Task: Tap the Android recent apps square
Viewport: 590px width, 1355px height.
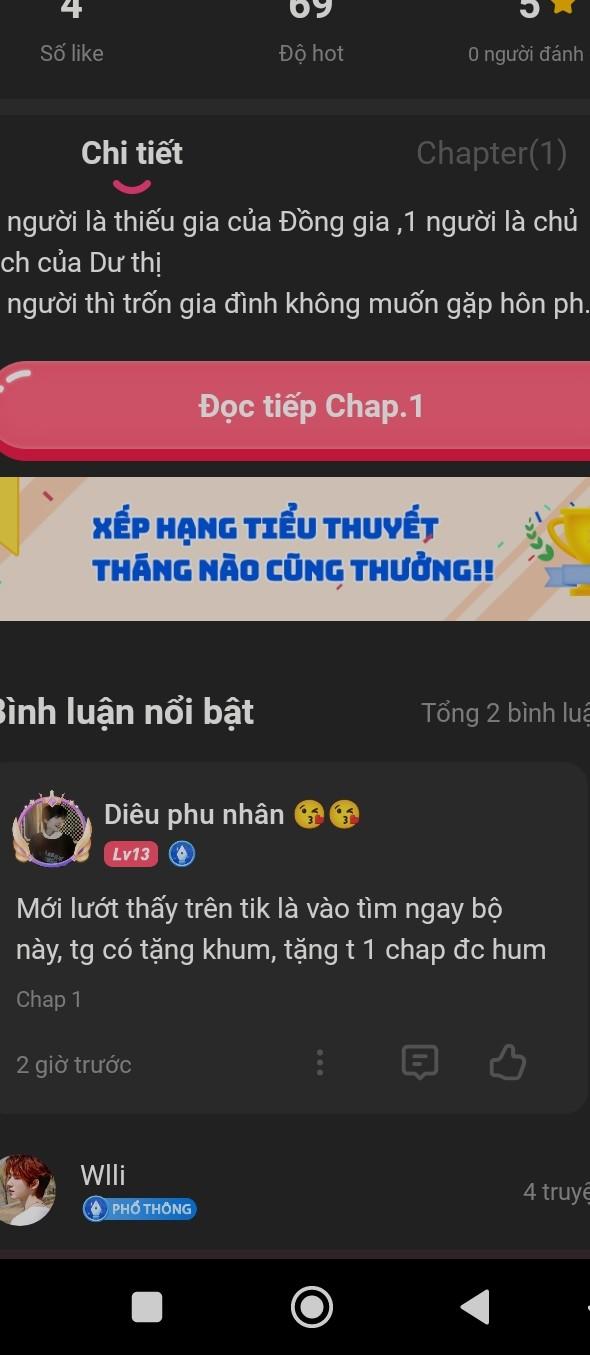Action: click(147, 1307)
